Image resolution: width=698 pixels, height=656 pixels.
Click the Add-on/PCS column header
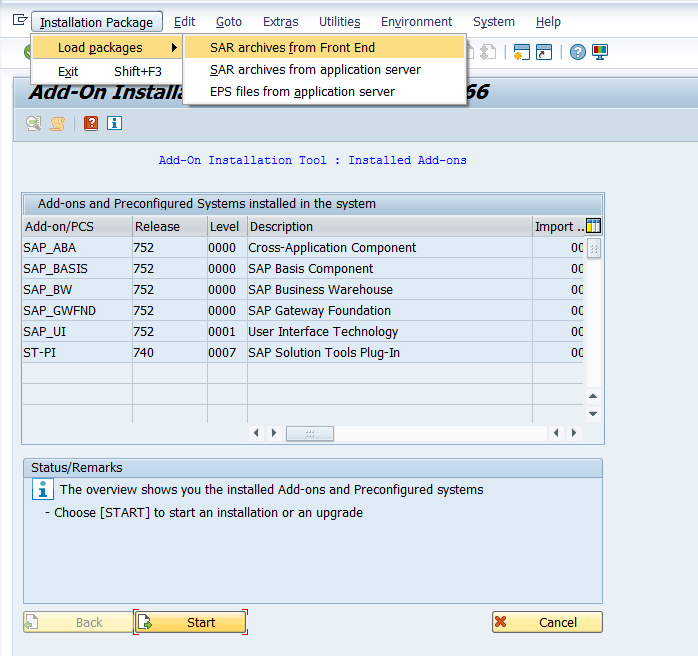pos(77,227)
